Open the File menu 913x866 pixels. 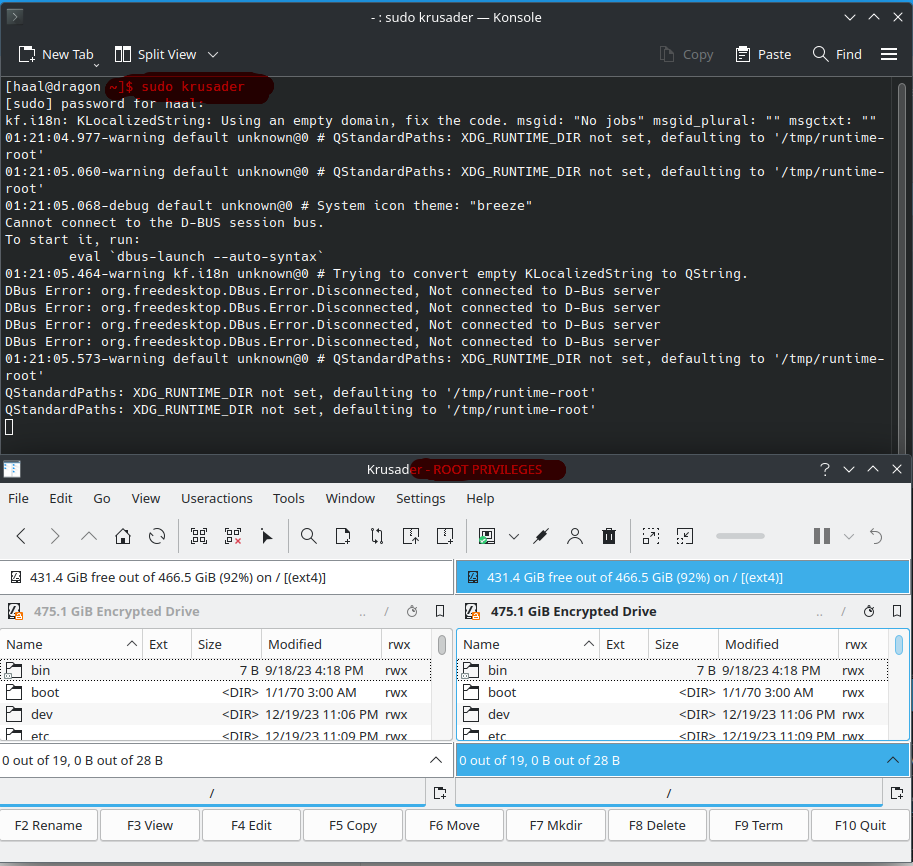click(x=18, y=499)
